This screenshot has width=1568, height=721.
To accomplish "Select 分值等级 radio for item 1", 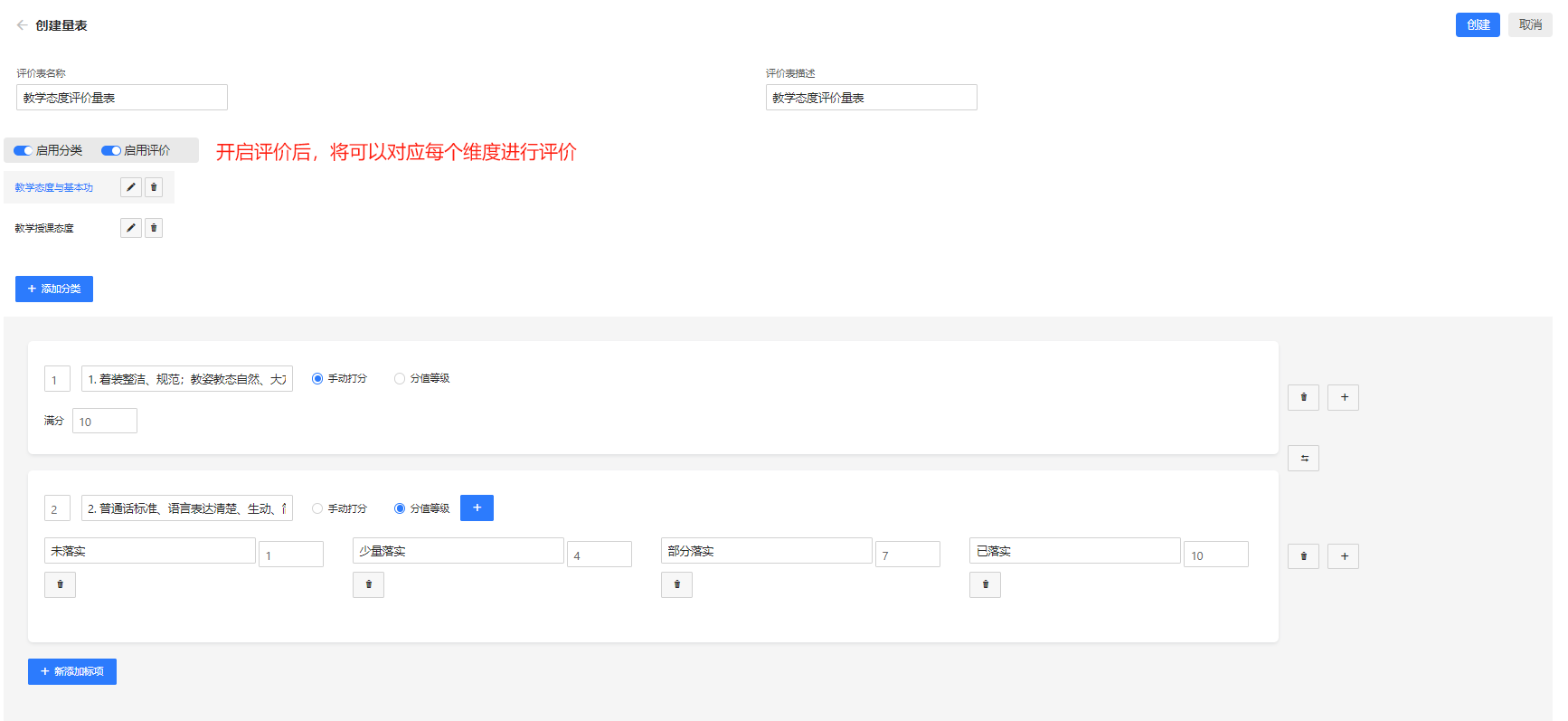I will tap(400, 379).
